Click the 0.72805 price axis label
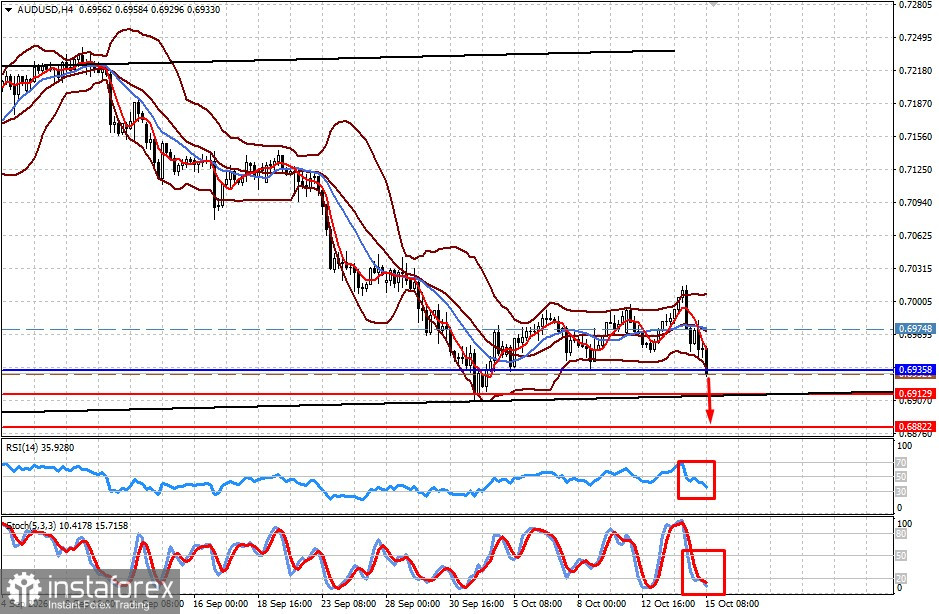Viewport: 939px width, 614px height. pos(916,5)
